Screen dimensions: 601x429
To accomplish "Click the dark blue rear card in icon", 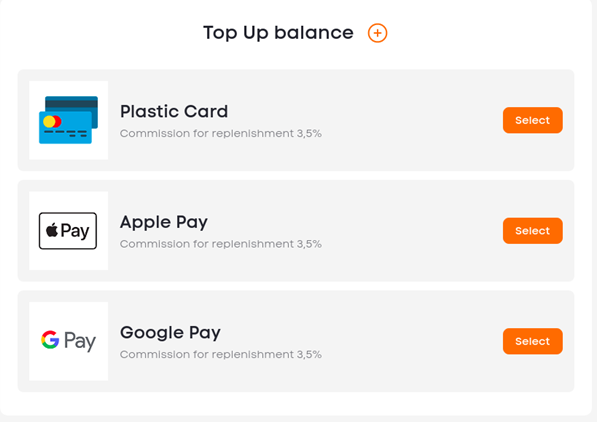I will 72,105.
